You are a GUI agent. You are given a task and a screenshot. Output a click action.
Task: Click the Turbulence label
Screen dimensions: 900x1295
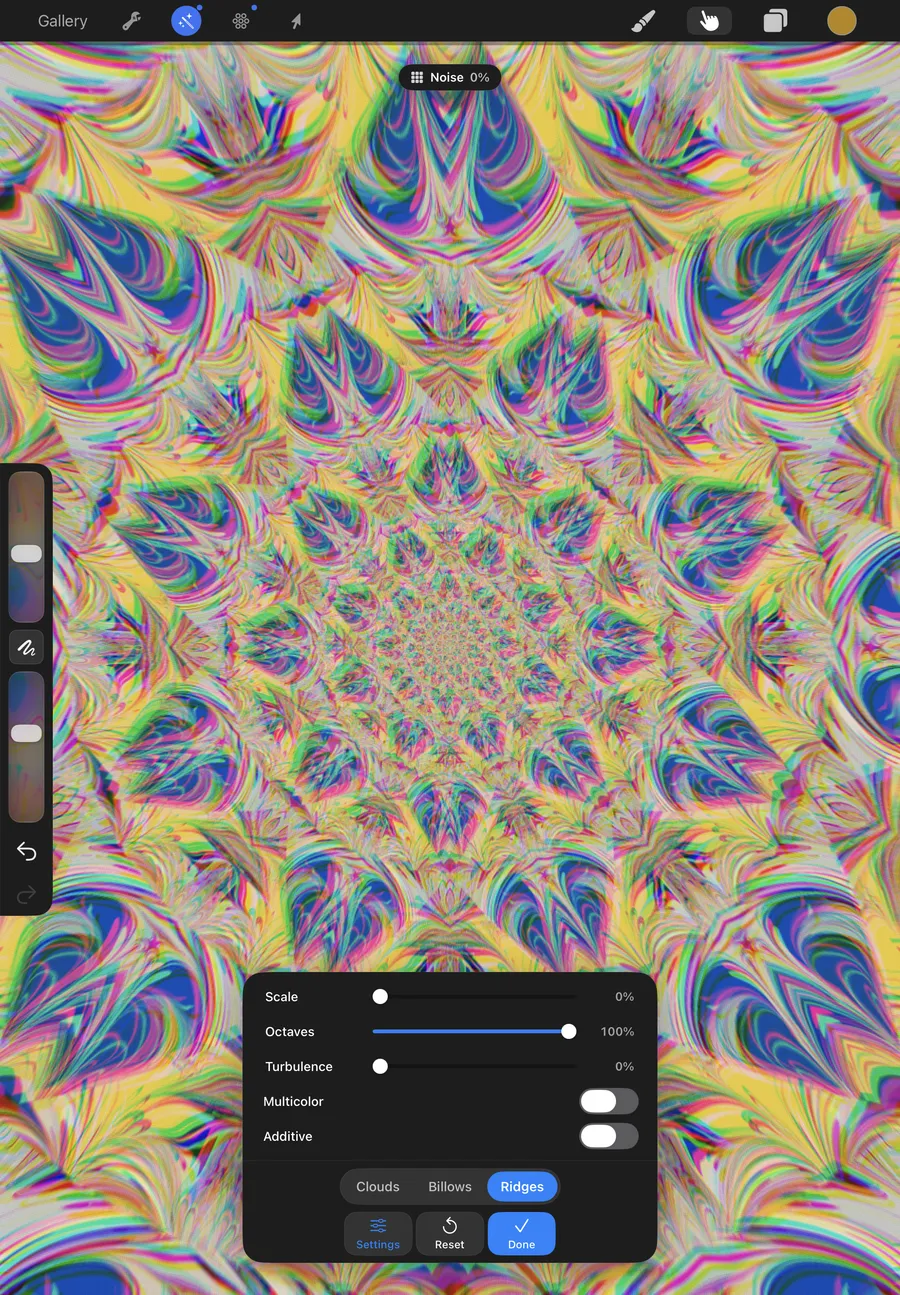(298, 1067)
